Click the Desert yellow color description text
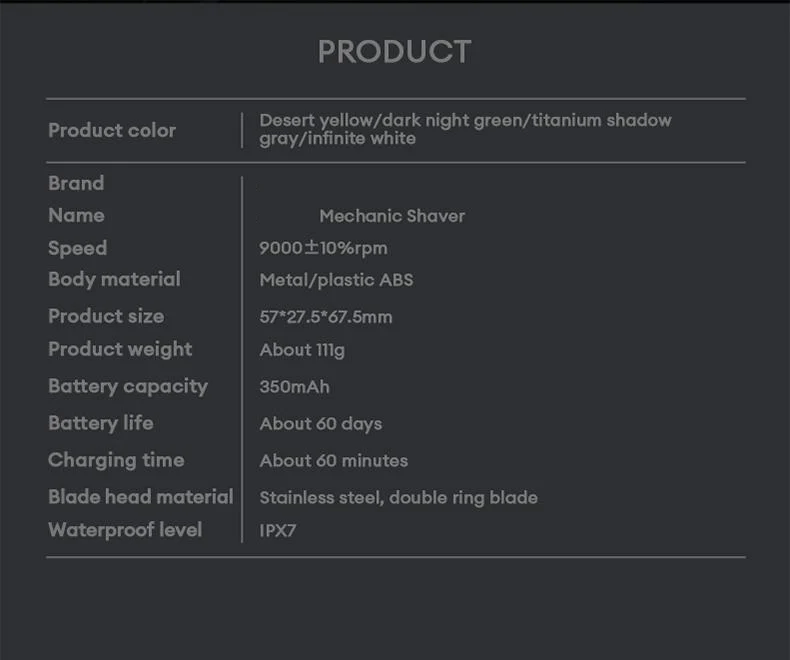 pos(465,129)
